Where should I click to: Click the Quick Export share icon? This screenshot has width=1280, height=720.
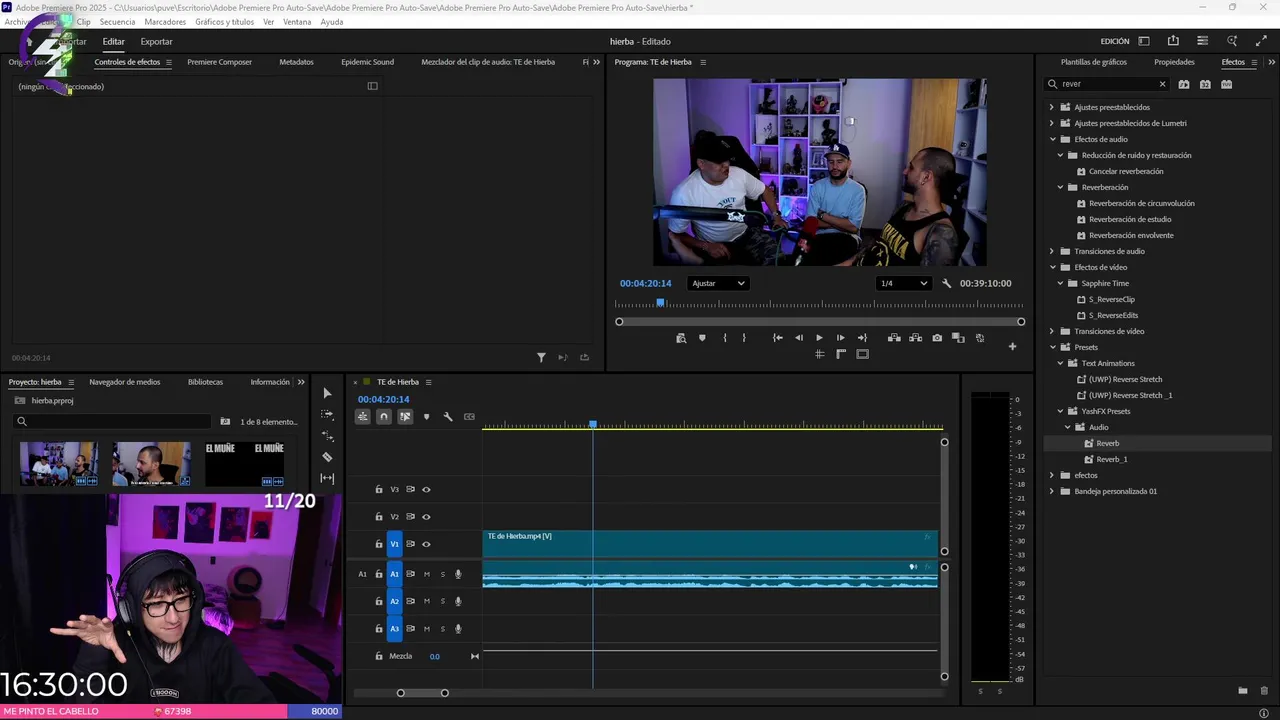[x=1173, y=41]
